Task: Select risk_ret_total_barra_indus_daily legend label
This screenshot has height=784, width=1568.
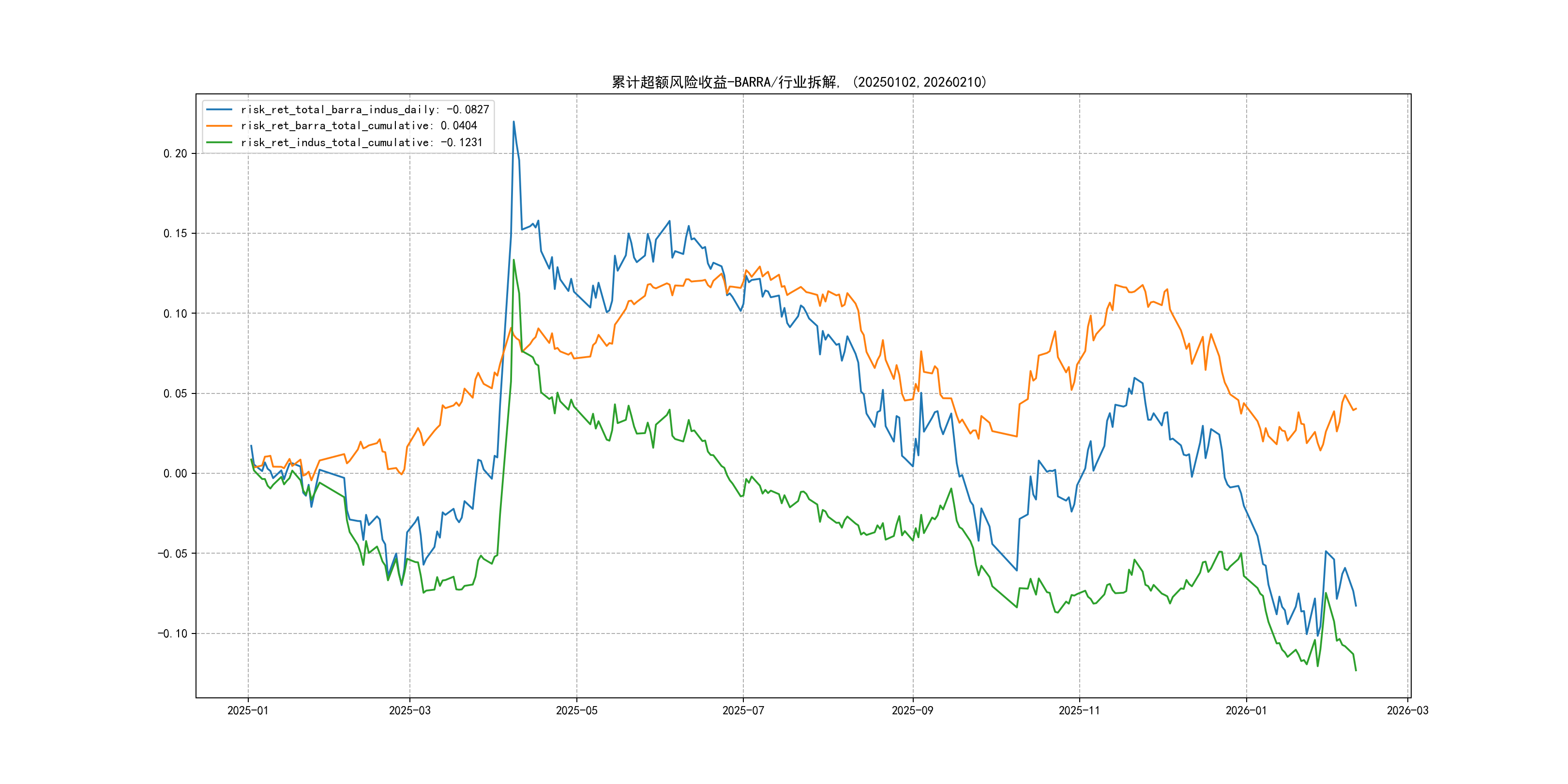Action: pyautogui.click(x=364, y=109)
